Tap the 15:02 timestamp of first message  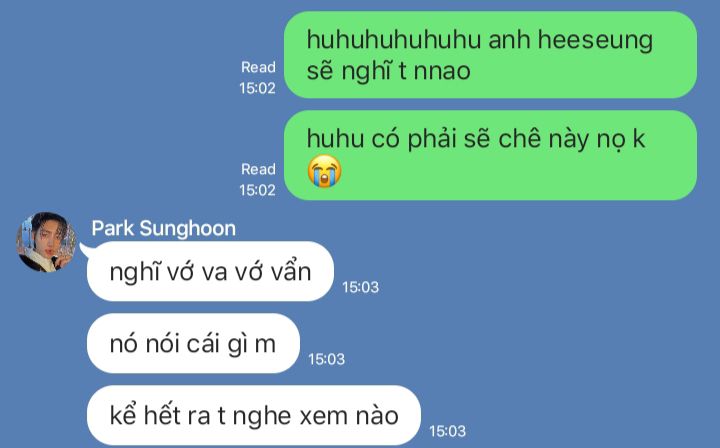pyautogui.click(x=257, y=88)
